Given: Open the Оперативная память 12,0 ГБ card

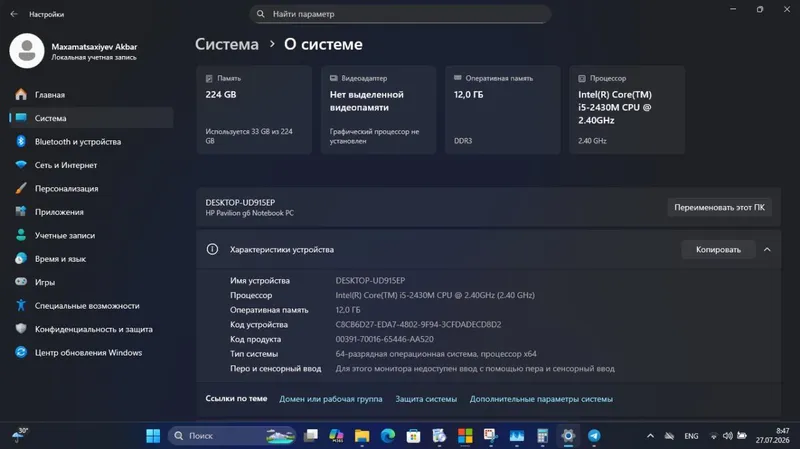Looking at the screenshot, I should pyautogui.click(x=503, y=110).
